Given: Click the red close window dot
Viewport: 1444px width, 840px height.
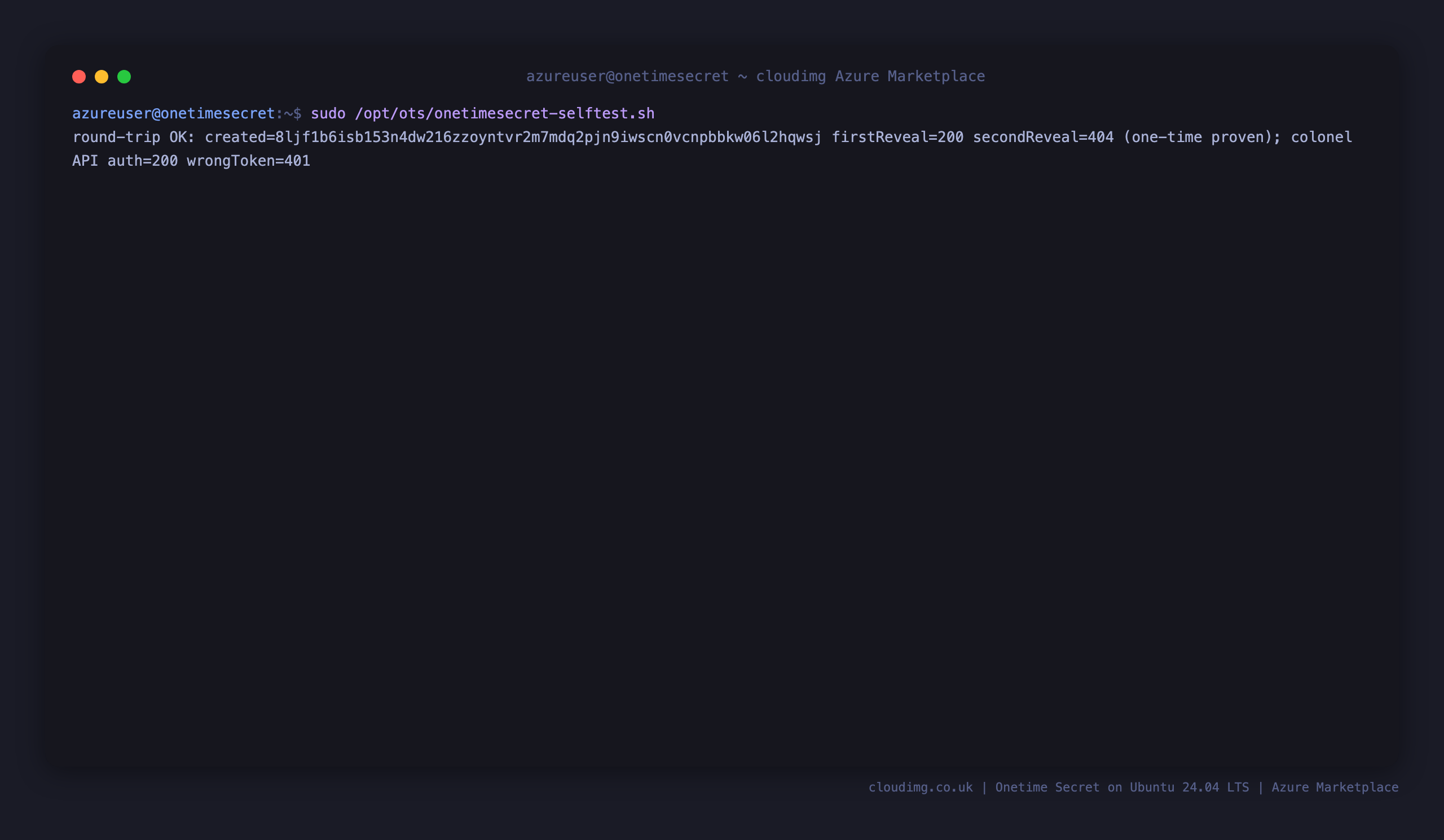Looking at the screenshot, I should [x=79, y=77].
